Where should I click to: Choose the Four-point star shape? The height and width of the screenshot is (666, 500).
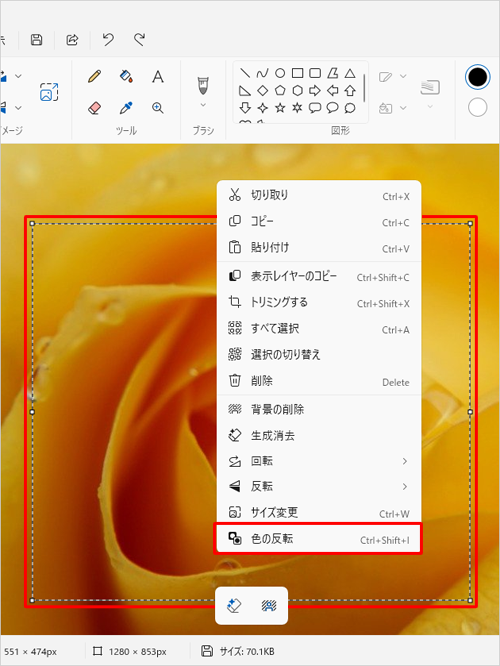click(263, 108)
